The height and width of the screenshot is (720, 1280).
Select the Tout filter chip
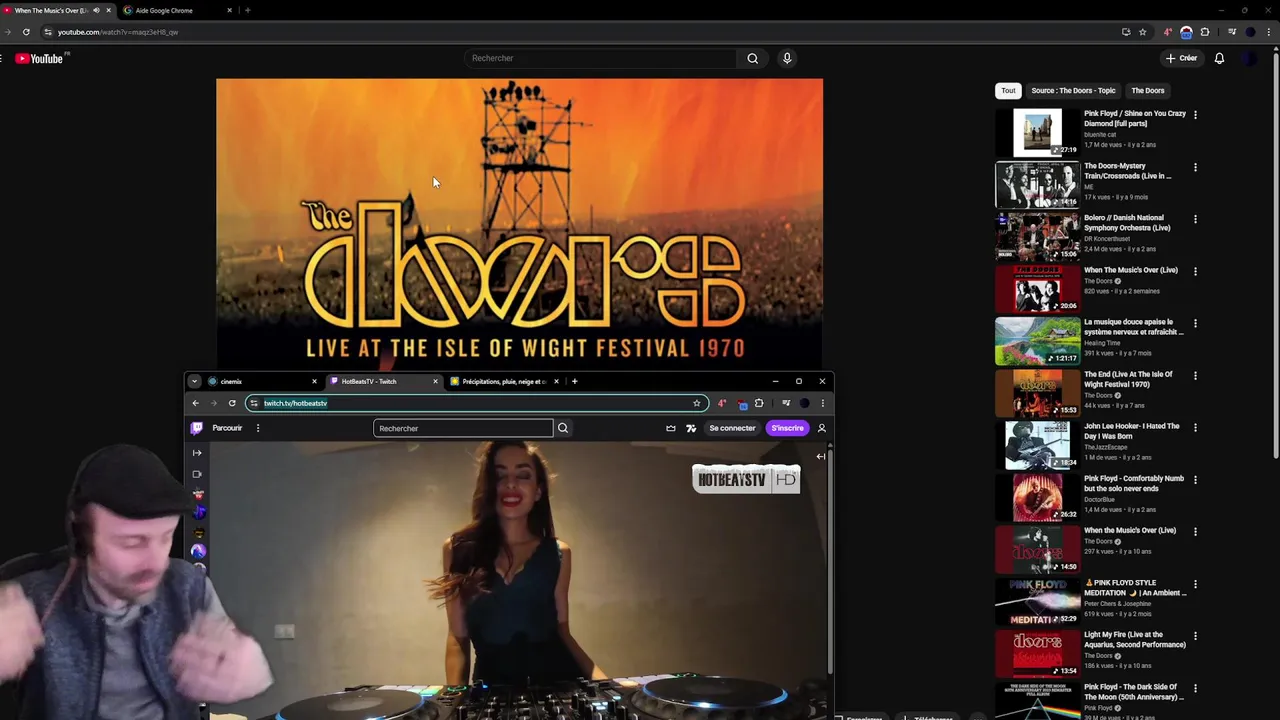[x=1008, y=90]
